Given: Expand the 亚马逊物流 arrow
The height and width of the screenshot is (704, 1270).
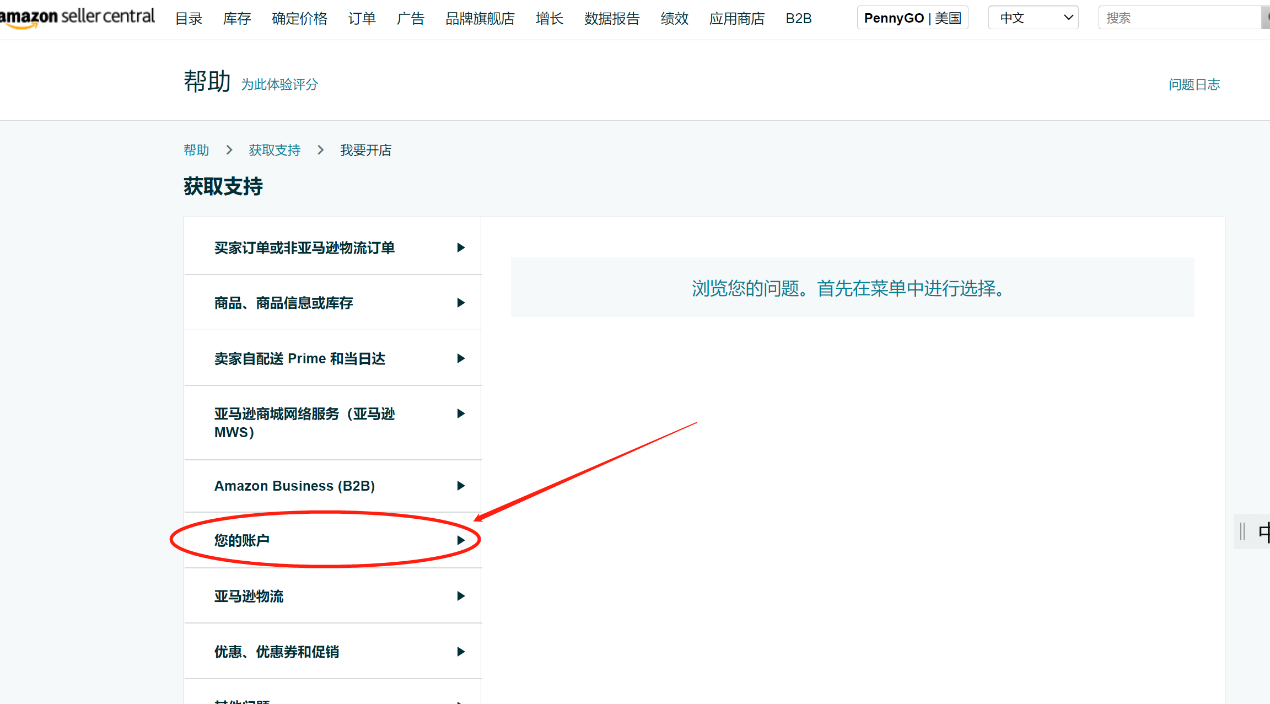Looking at the screenshot, I should coord(461,596).
